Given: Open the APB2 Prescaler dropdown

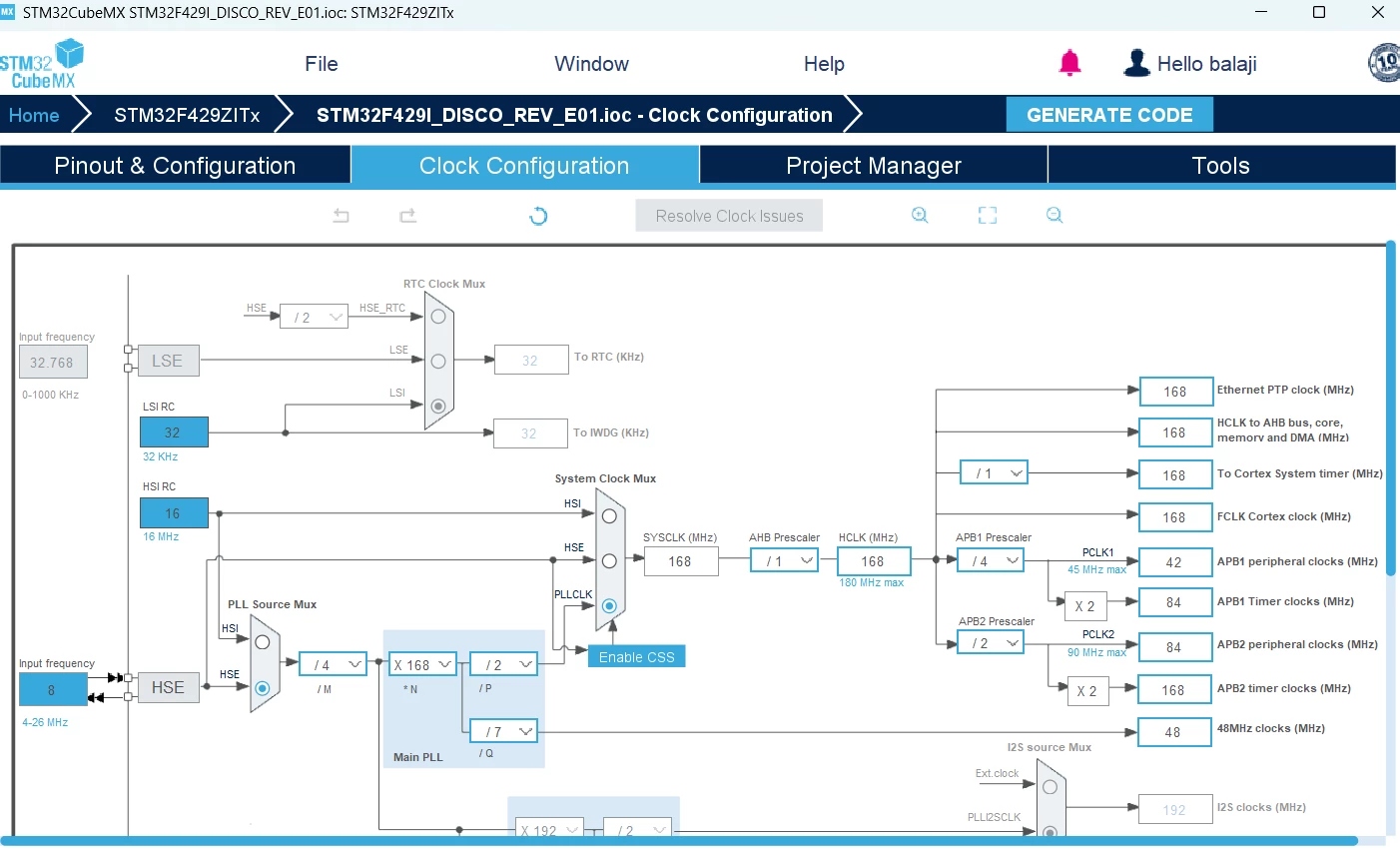Looking at the screenshot, I should (991, 642).
